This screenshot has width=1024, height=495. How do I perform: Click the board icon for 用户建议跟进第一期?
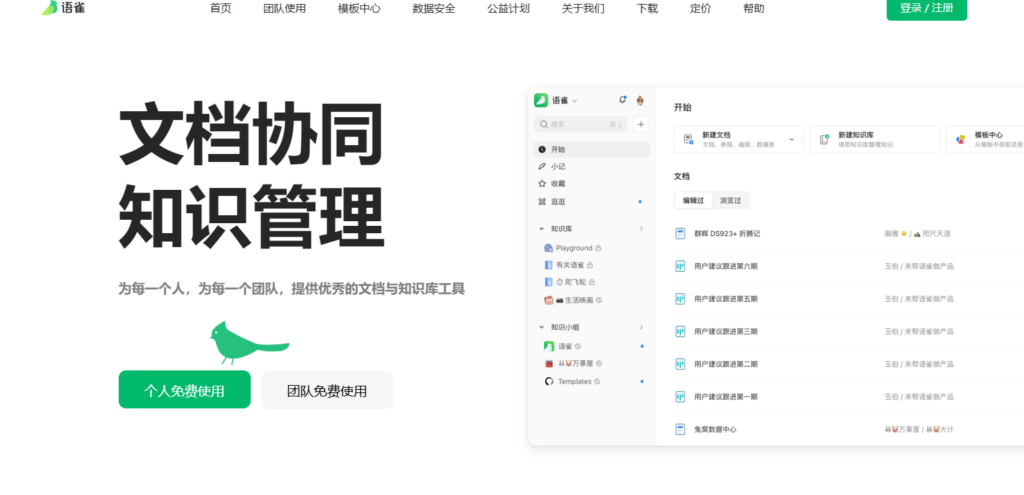680,396
